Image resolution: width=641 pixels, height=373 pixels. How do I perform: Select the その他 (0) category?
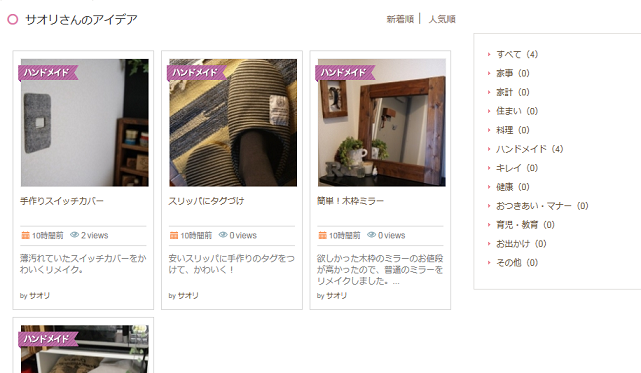pos(517,263)
